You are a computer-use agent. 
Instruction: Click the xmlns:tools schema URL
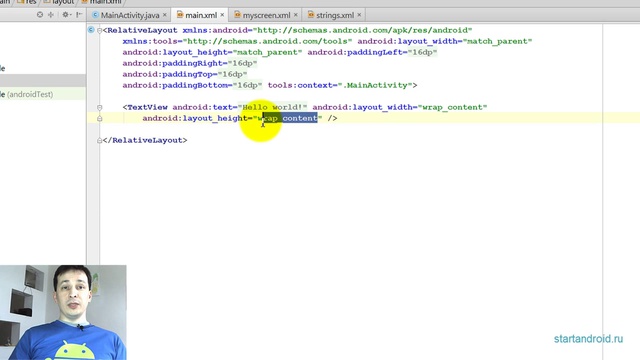[x=267, y=41]
